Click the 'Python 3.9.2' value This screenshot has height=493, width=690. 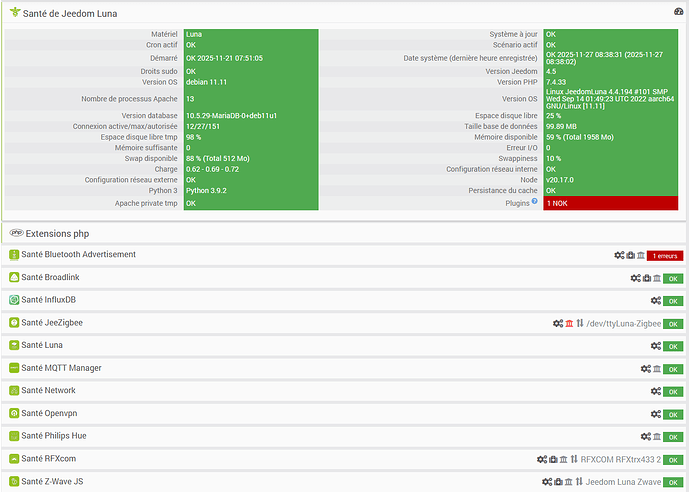pyautogui.click(x=206, y=191)
